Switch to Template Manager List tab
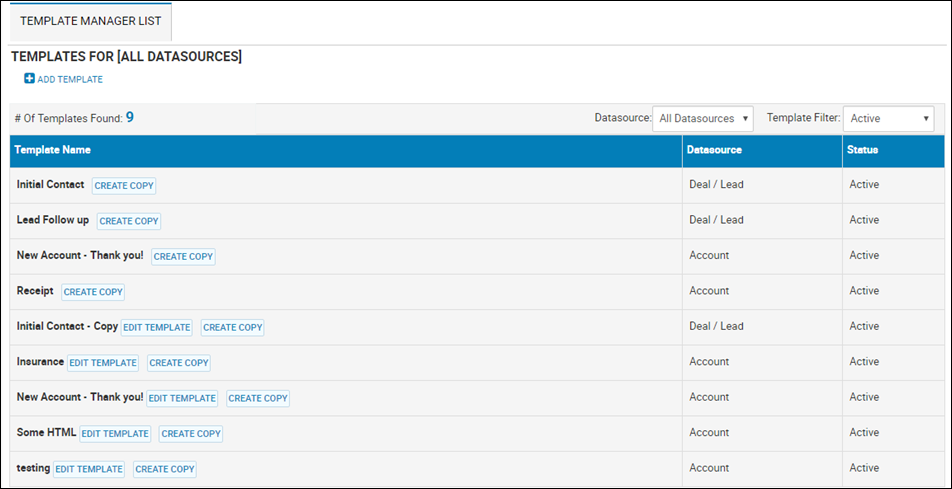952x489 pixels. click(x=90, y=21)
